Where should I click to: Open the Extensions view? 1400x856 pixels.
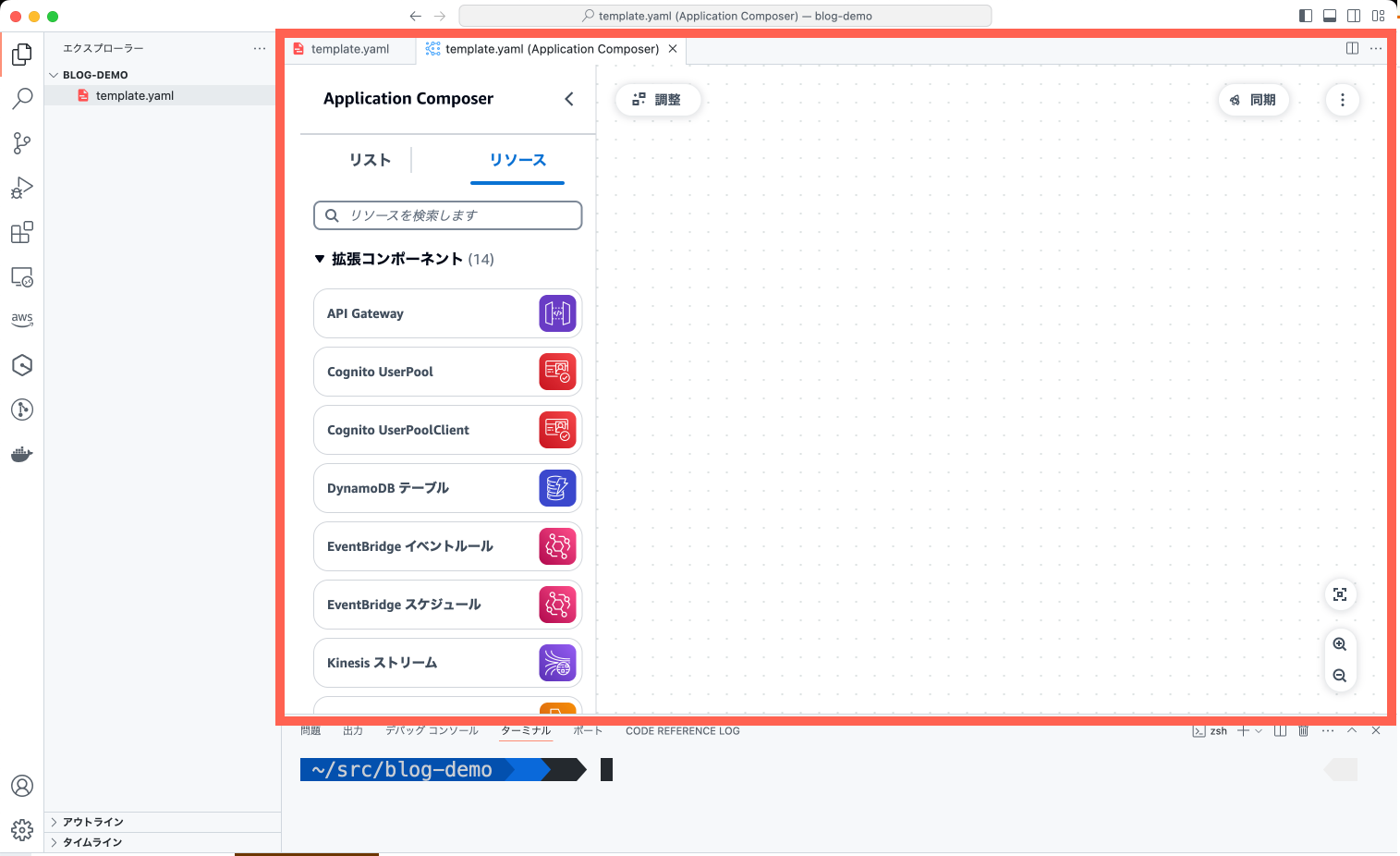pos(22,232)
